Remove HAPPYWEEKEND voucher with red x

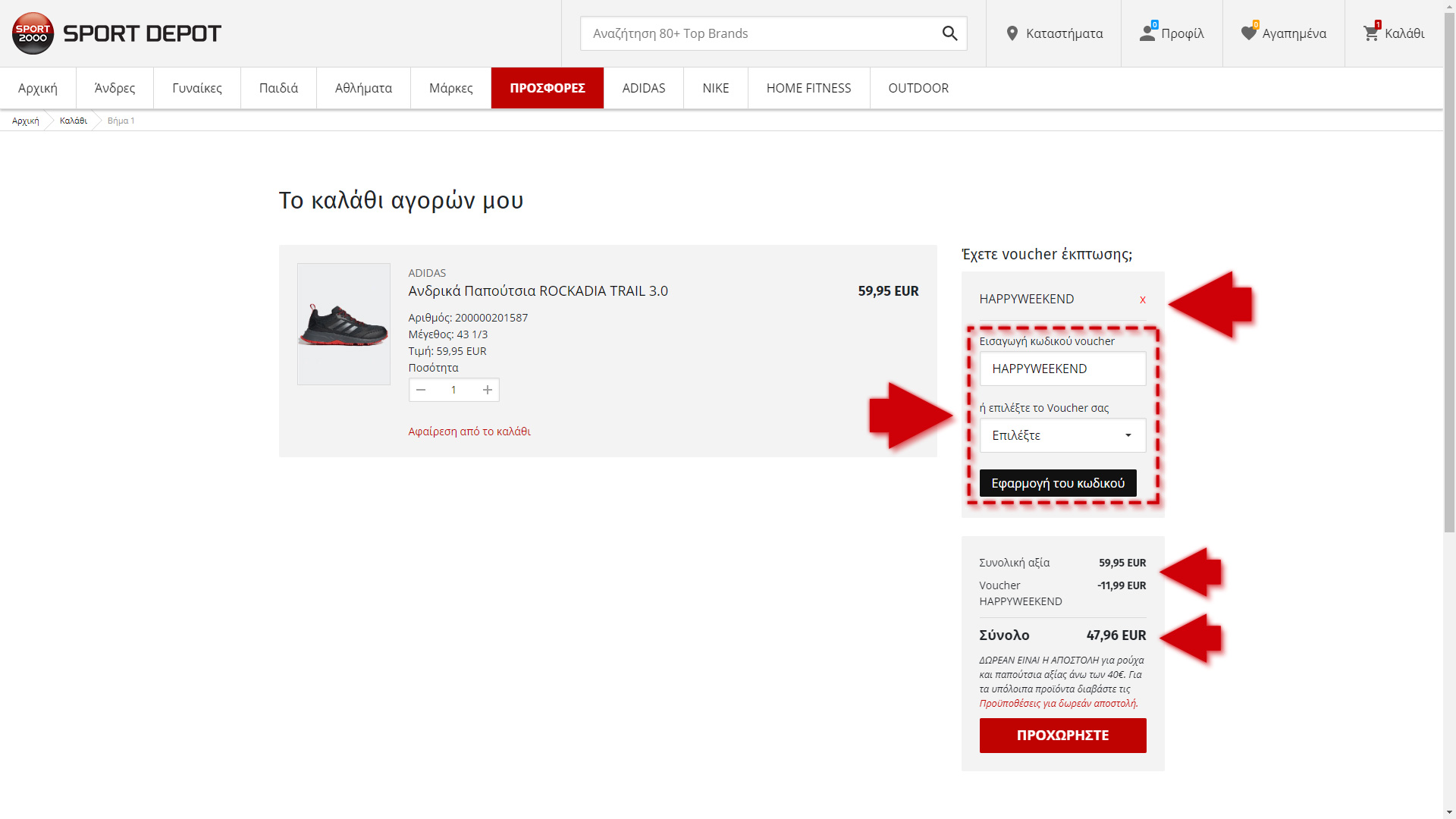click(x=1142, y=300)
